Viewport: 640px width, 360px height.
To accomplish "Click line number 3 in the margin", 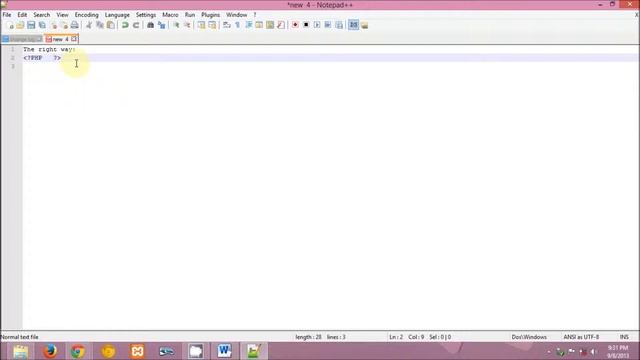I will 13,66.
